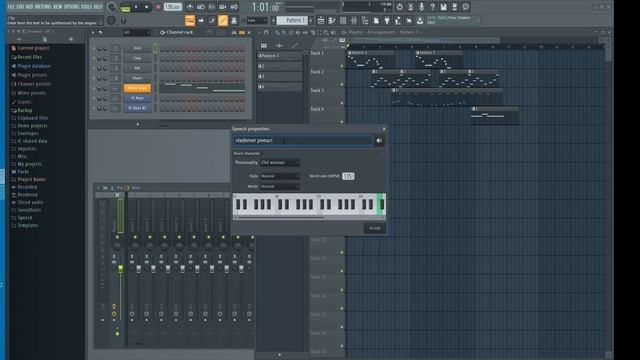This screenshot has height=360, width=640.
Task: Toggle the step editing arrow icon
Action: pyautogui.click(x=201, y=20)
